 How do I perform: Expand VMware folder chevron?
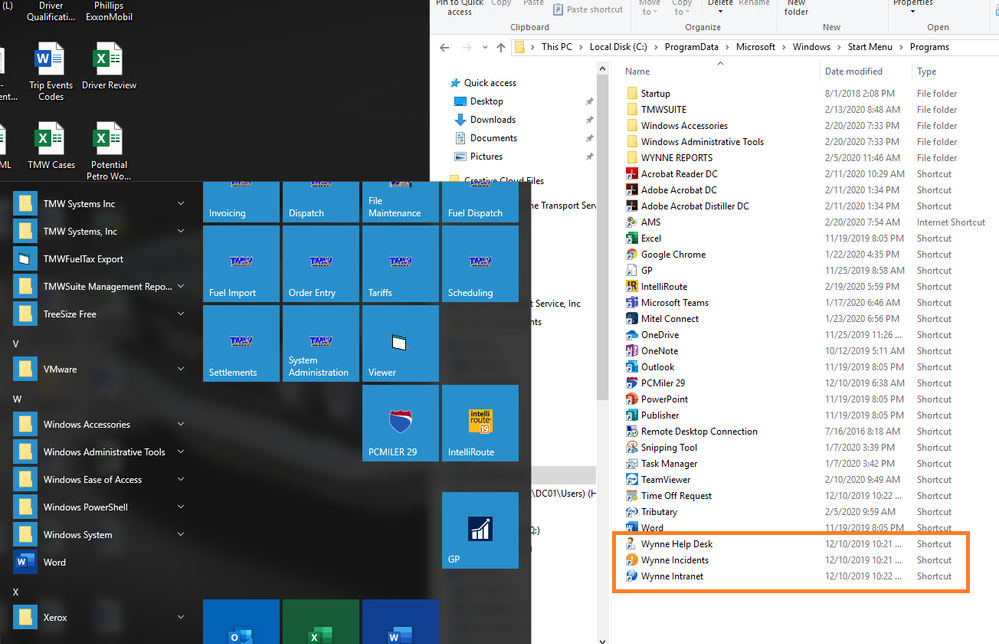[x=180, y=369]
